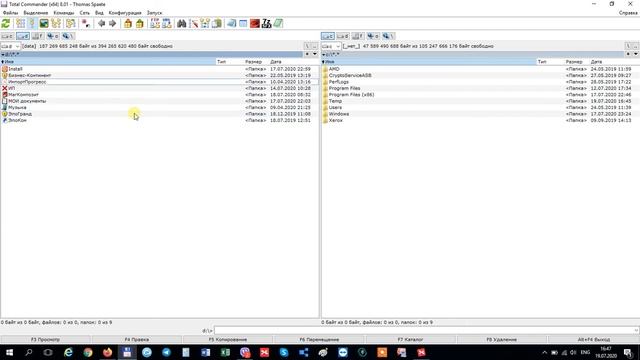Click the binoculars Search files icon
The image size is (640, 360).
point(182,24)
